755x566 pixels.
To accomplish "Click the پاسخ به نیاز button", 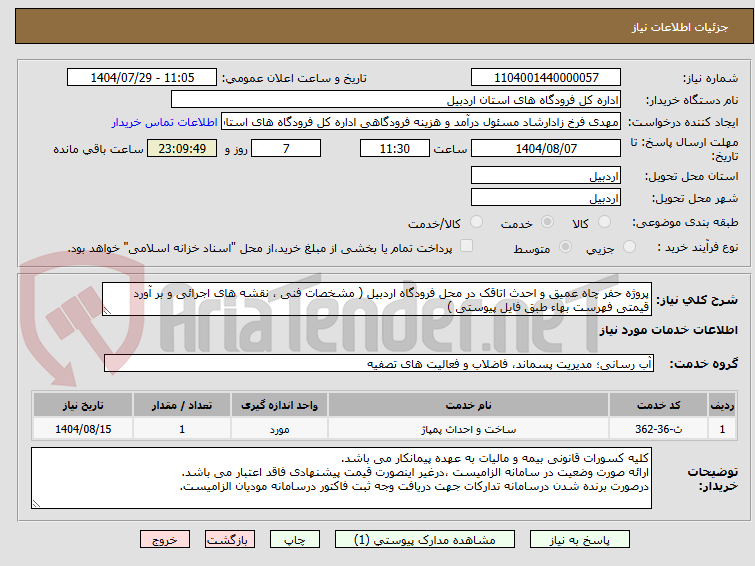I will pos(580,540).
